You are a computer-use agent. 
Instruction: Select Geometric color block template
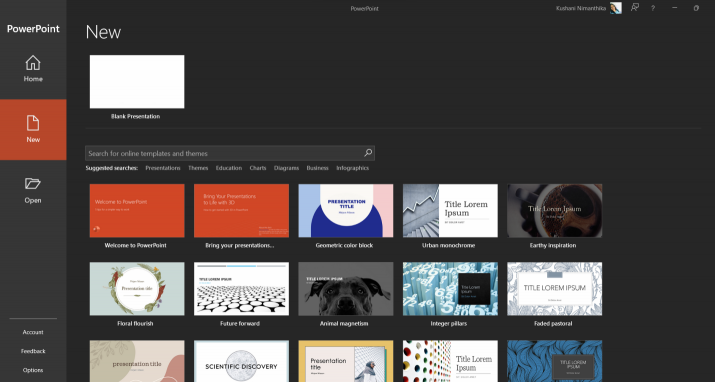tap(346, 211)
